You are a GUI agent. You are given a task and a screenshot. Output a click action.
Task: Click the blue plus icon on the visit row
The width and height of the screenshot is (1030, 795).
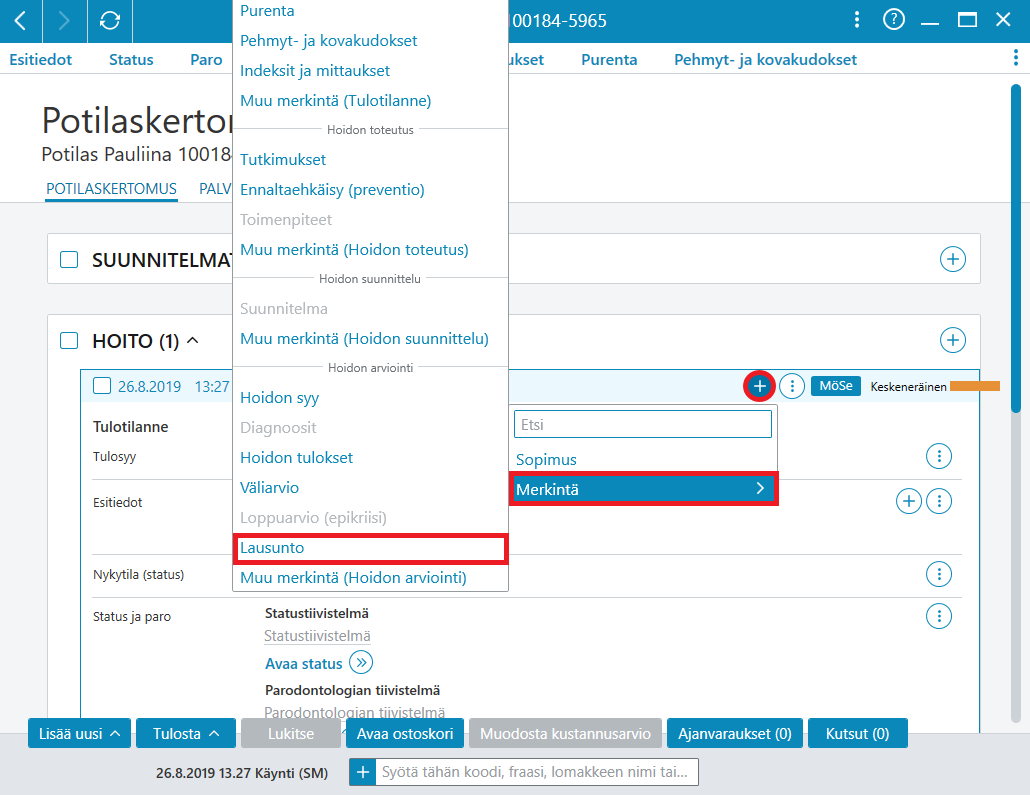click(x=759, y=386)
